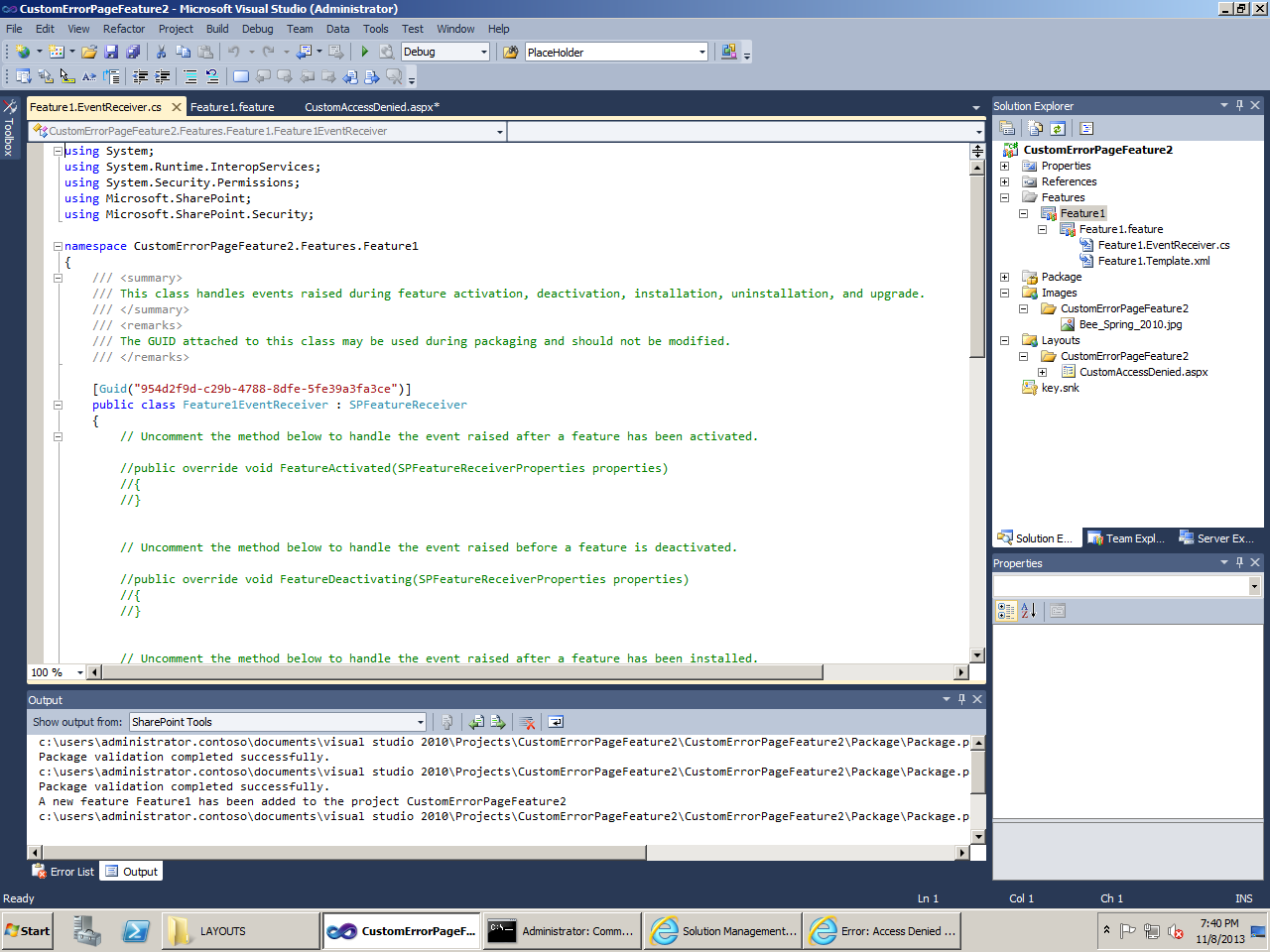Switch to the Server Explorer tab
The width and height of the screenshot is (1270, 952).
[1216, 538]
